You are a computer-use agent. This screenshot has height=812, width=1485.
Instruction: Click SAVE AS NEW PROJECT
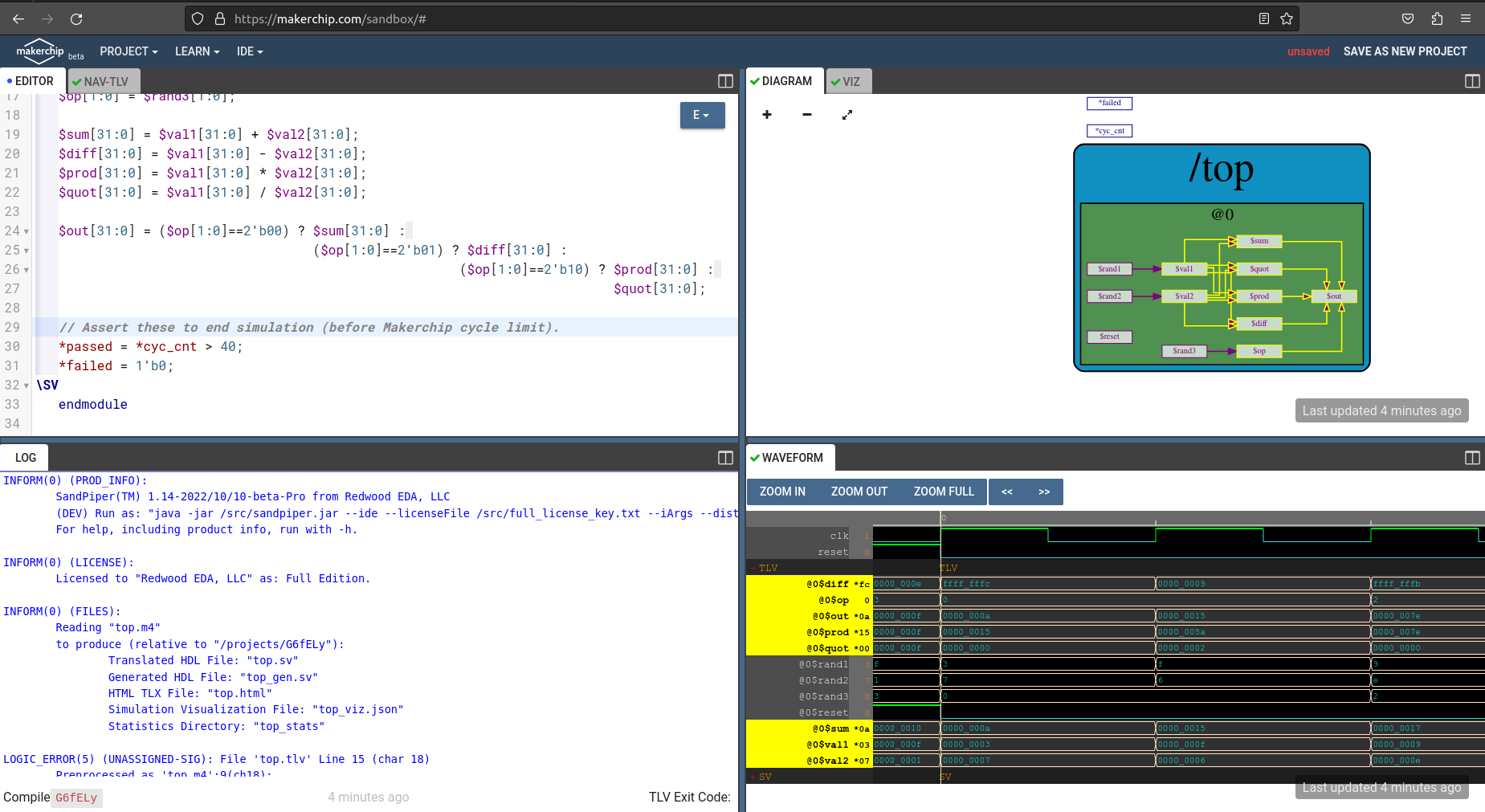click(1405, 51)
